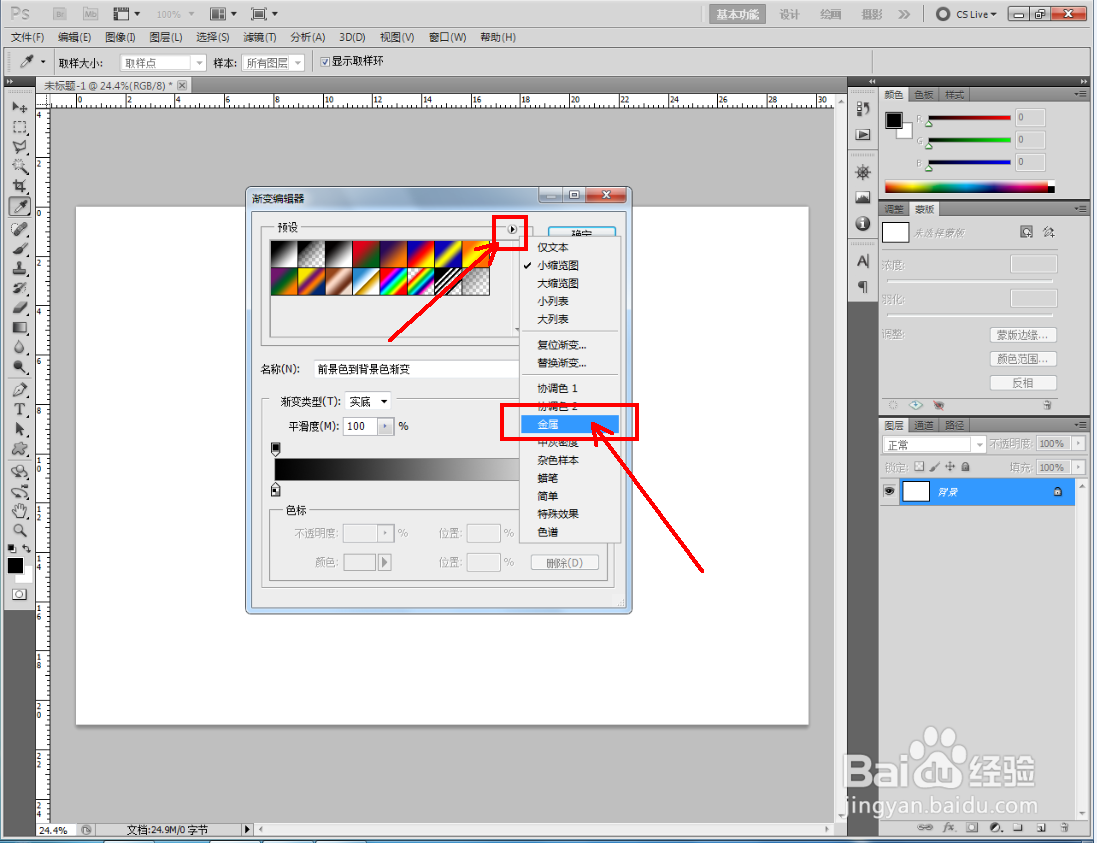The width and height of the screenshot is (1097, 843).
Task: Open the 滤镜(T) menu
Action: point(260,37)
